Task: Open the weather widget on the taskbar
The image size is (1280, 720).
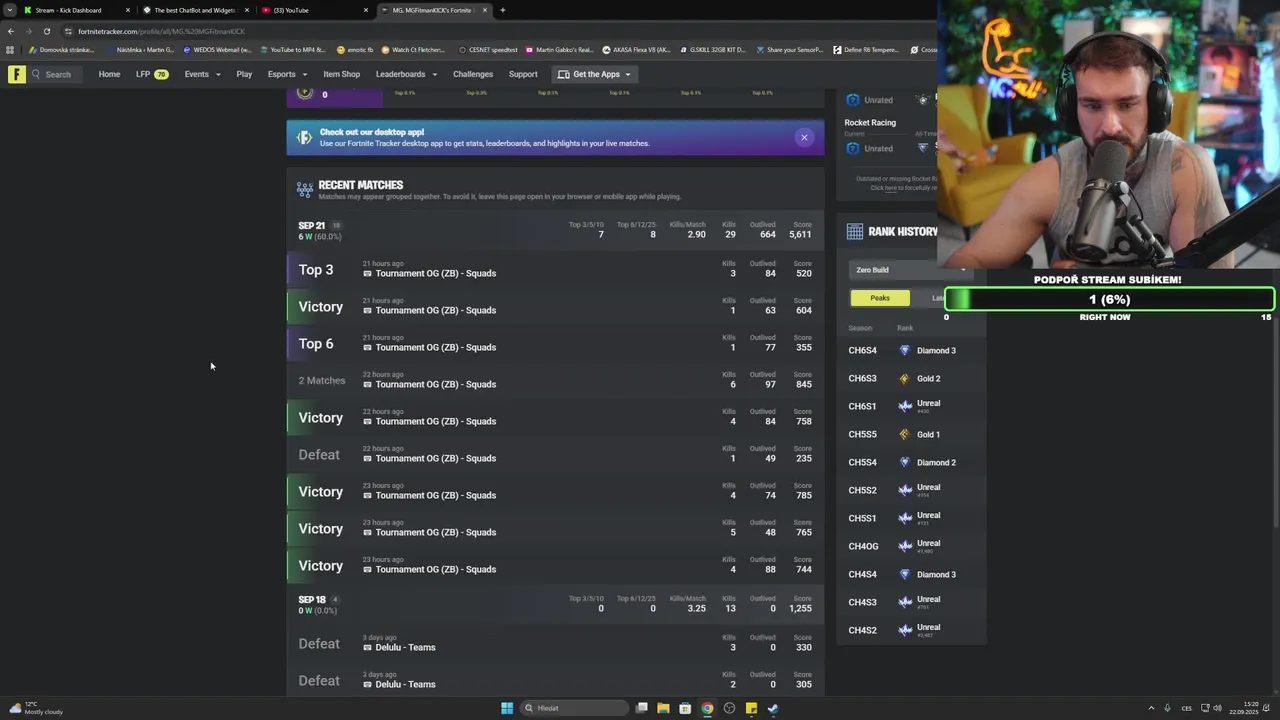Action: coord(36,708)
